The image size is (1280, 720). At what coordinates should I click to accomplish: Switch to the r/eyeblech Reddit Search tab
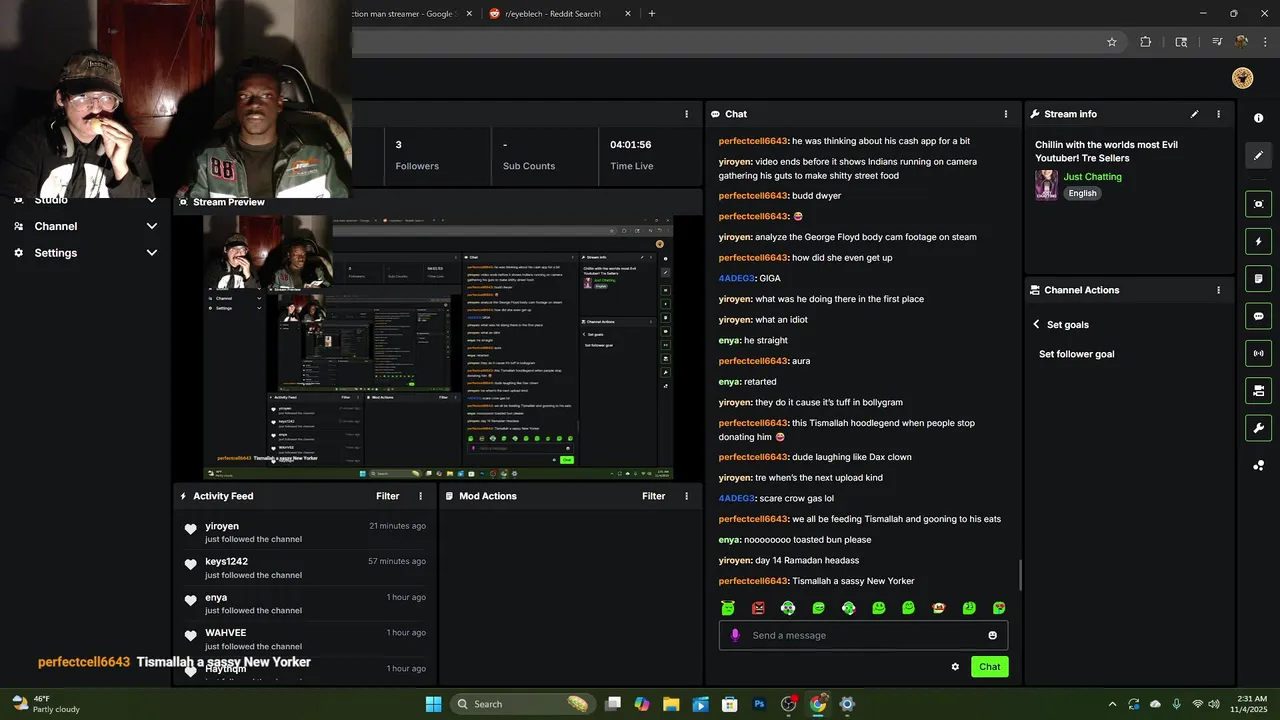(560, 13)
